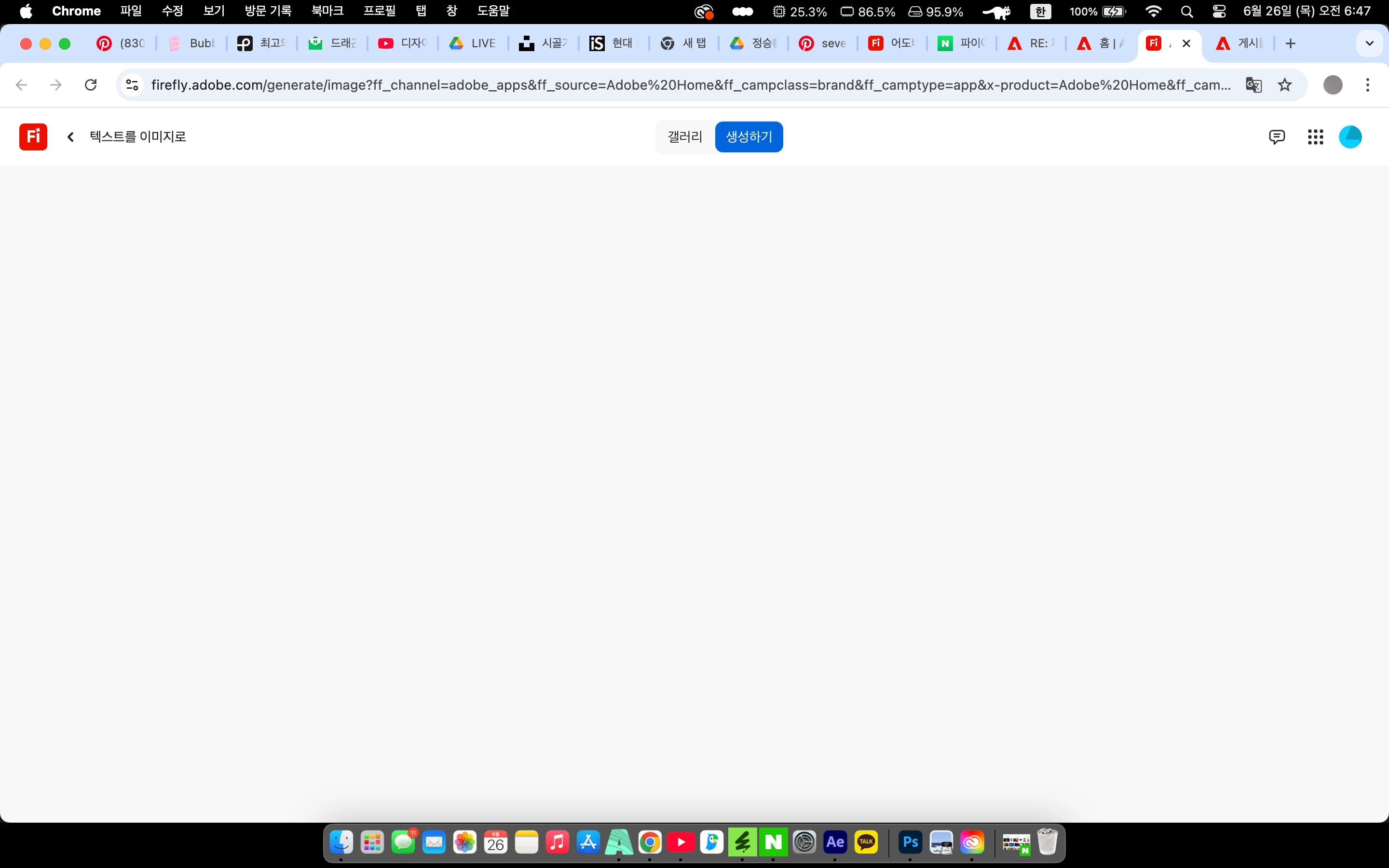Switch to the 갤러리 tab
This screenshot has height=868, width=1389.
point(685,136)
